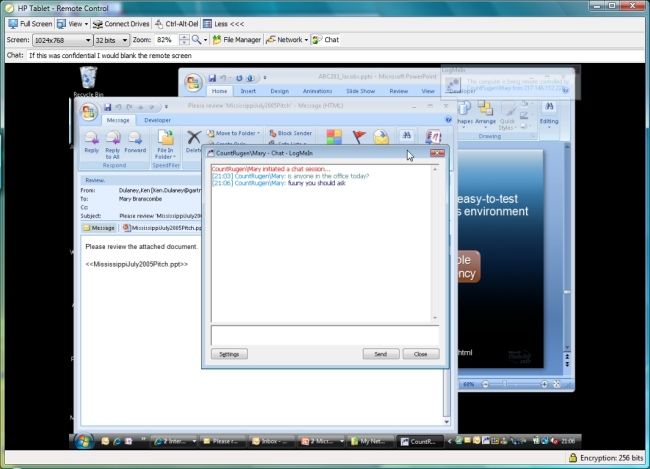
Task: Click the red Follow Up flag icon
Action: (x=359, y=137)
